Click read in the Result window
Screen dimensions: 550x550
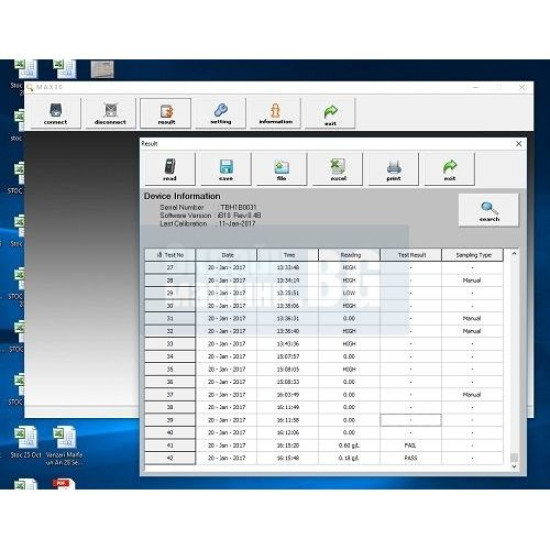(x=170, y=169)
